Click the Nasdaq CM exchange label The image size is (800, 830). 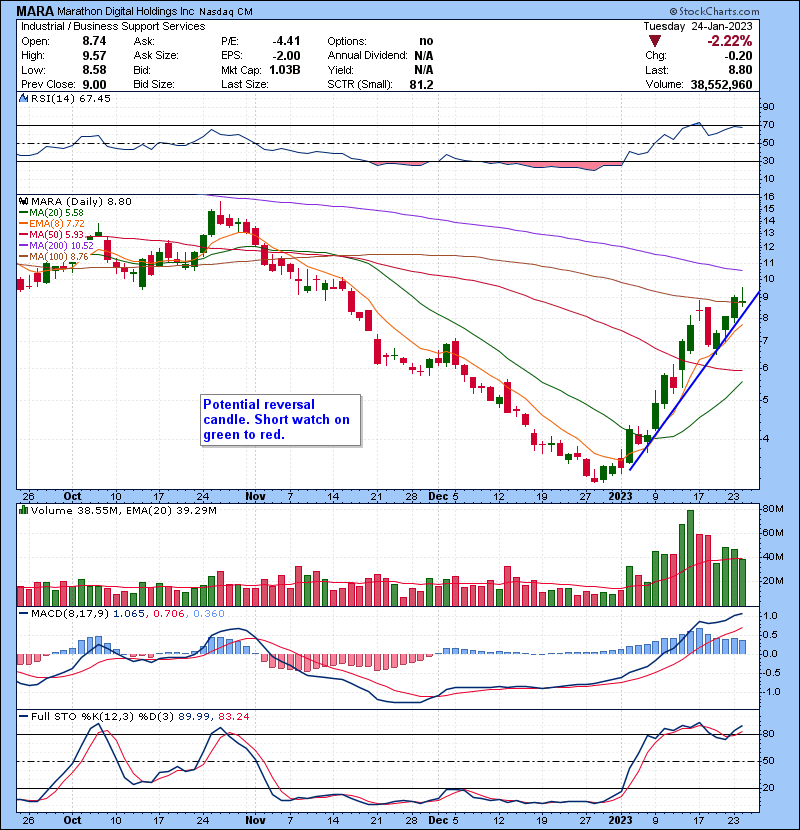tap(226, 12)
